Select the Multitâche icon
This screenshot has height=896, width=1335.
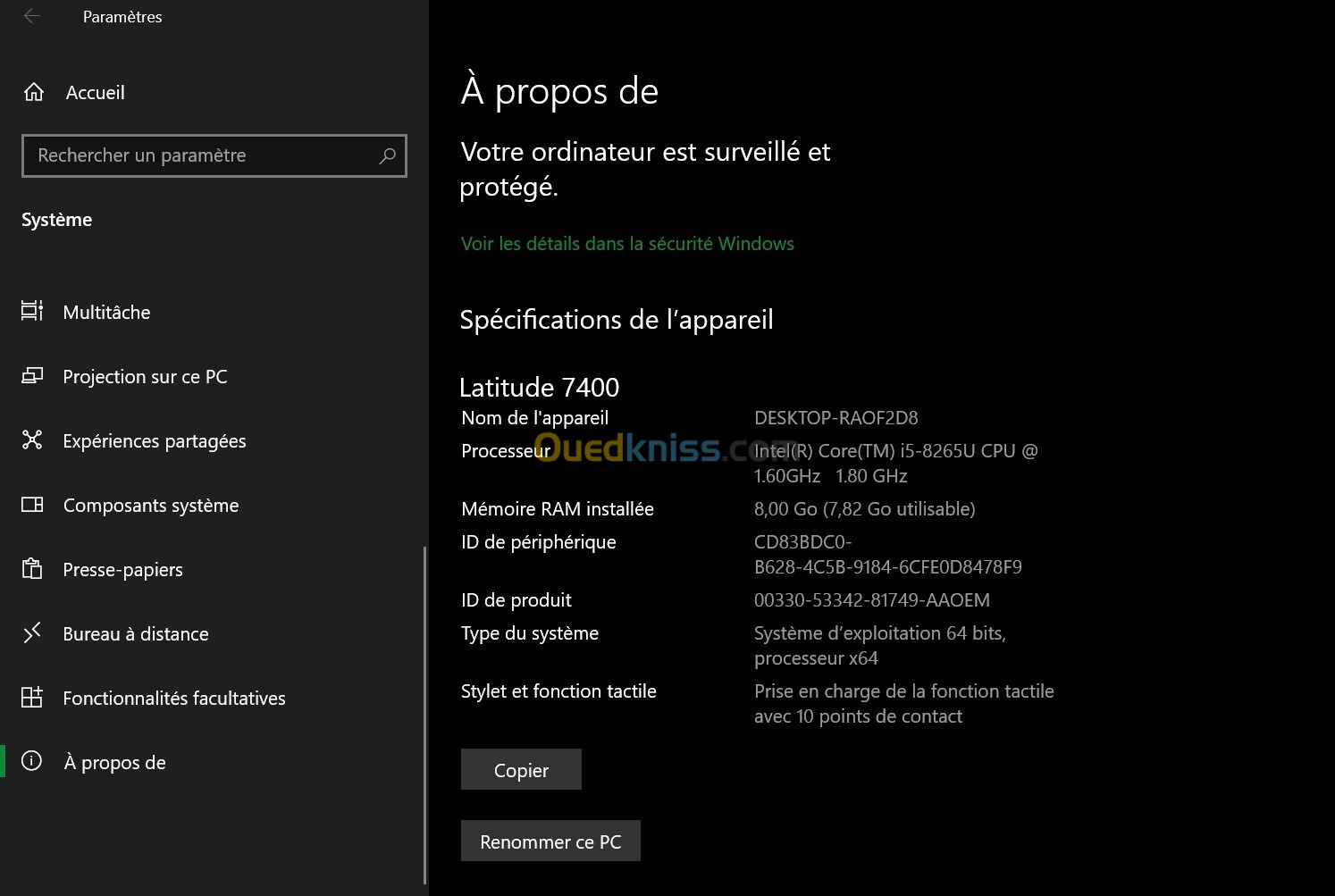[x=32, y=311]
